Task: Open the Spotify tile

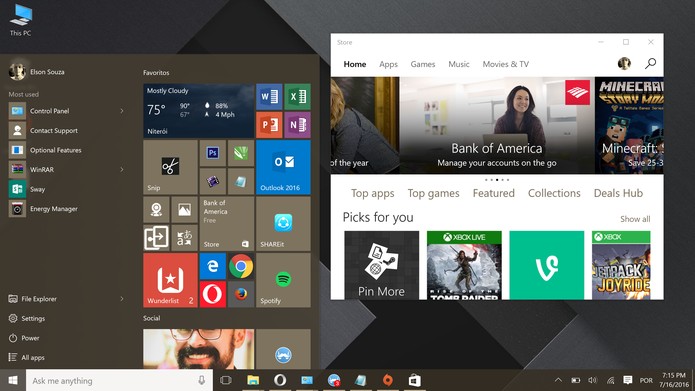Action: [283, 280]
